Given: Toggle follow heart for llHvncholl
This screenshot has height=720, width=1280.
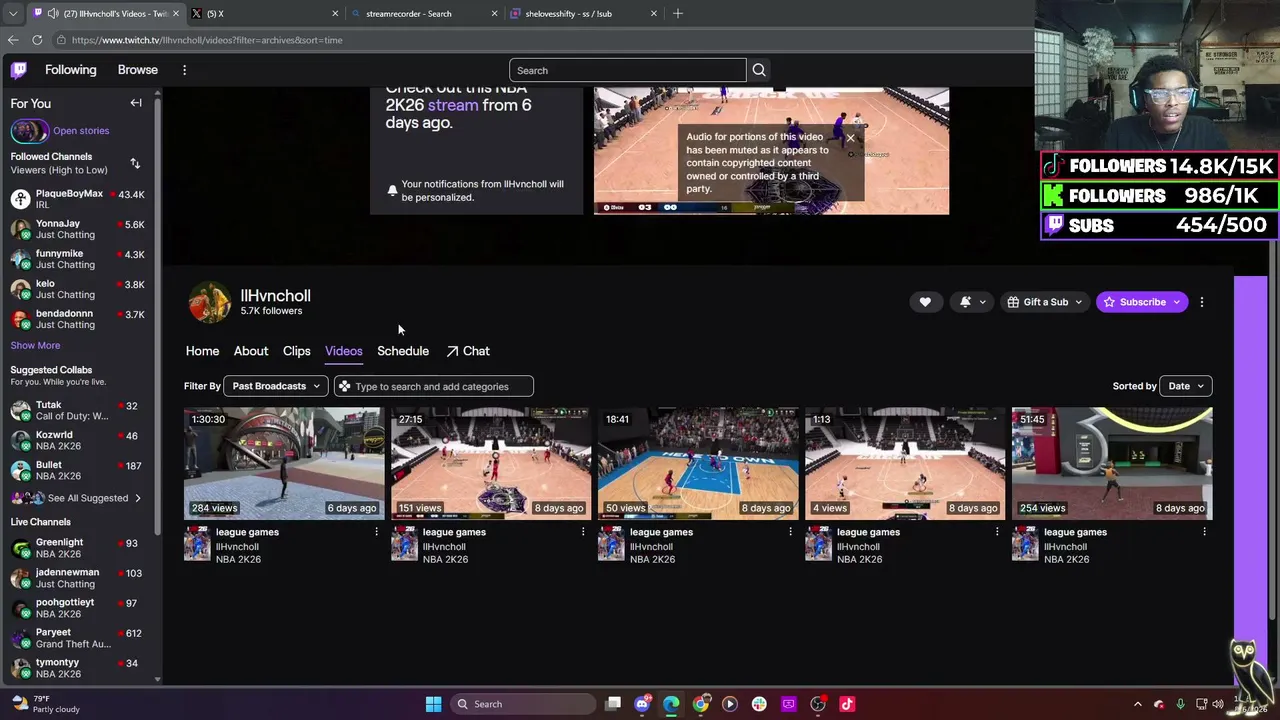Looking at the screenshot, I should (x=925, y=302).
